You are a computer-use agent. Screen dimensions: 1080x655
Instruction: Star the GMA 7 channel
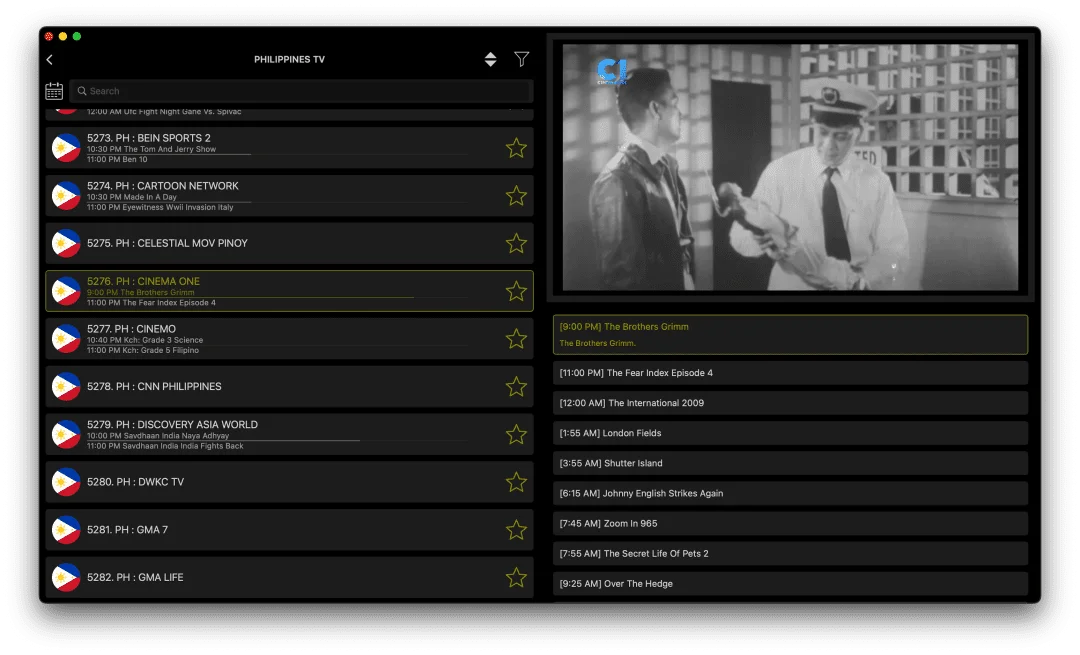point(516,530)
